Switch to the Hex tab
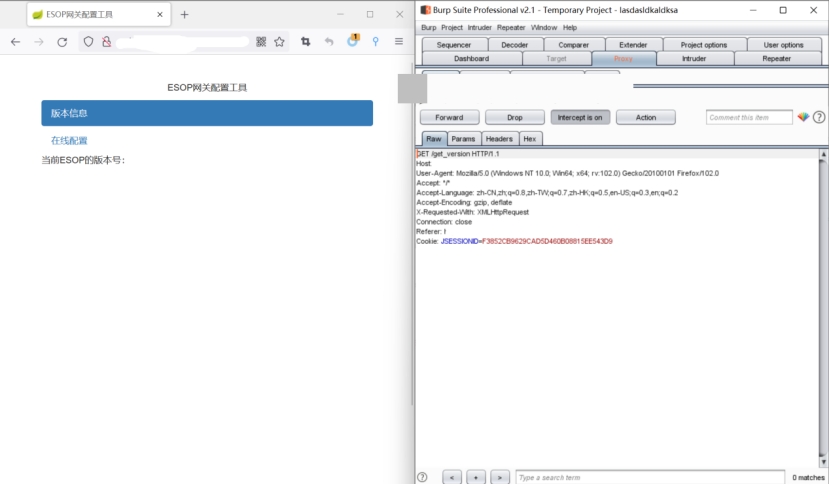The height and width of the screenshot is (485, 830). (530, 139)
